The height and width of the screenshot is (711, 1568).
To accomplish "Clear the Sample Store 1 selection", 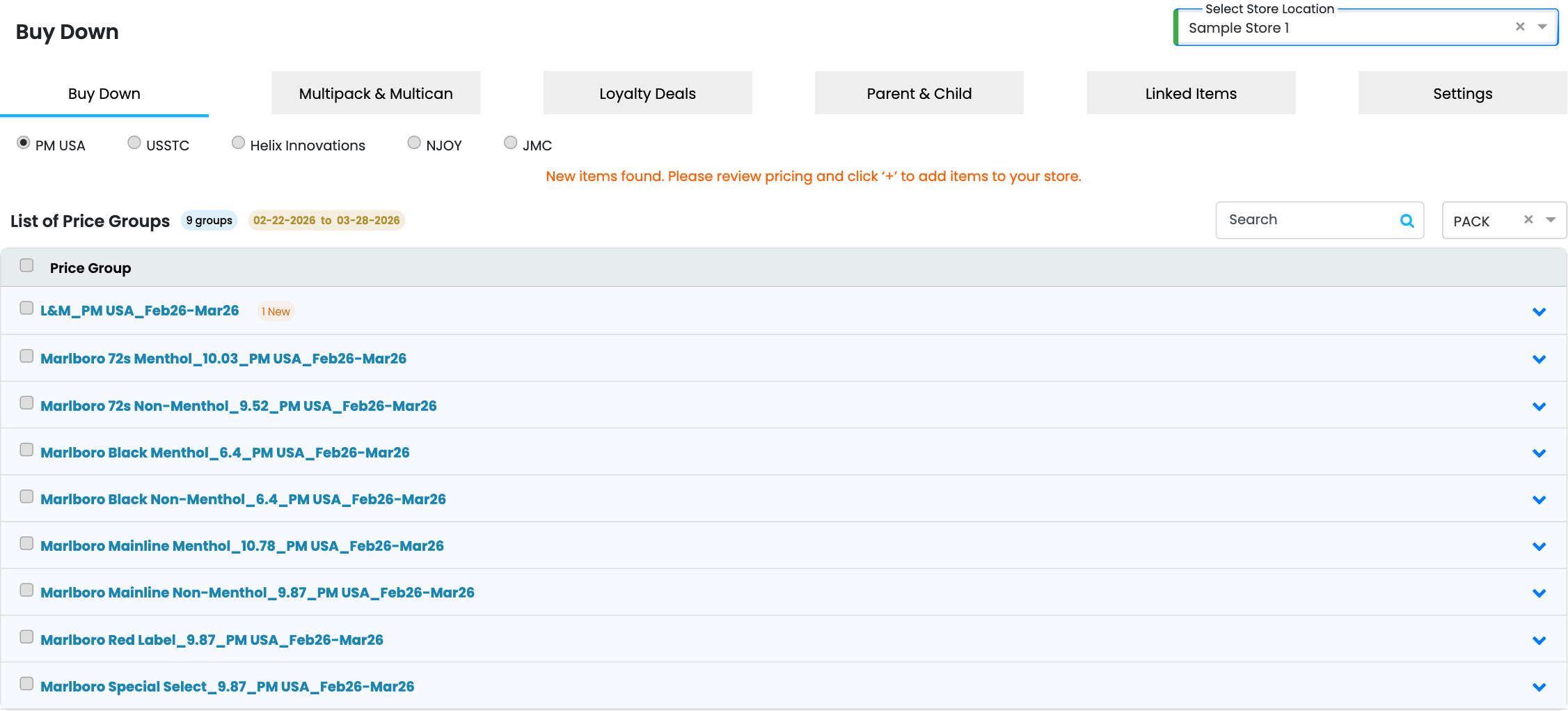I will (1520, 26).
